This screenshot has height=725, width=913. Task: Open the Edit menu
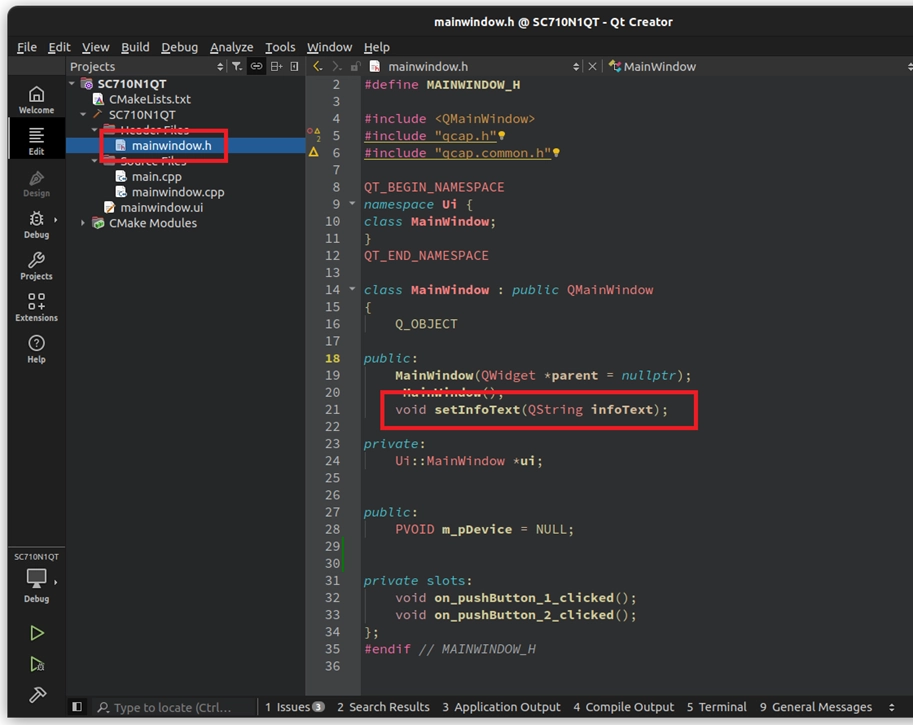click(x=59, y=47)
